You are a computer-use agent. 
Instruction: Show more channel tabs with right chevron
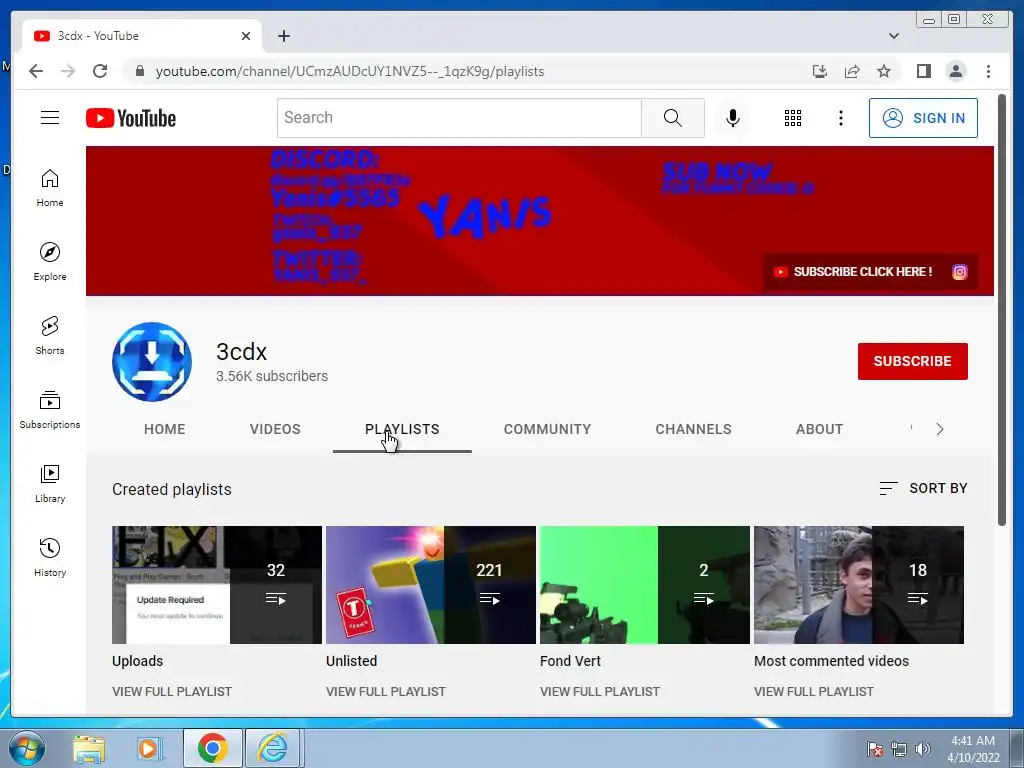pyautogui.click(x=940, y=429)
